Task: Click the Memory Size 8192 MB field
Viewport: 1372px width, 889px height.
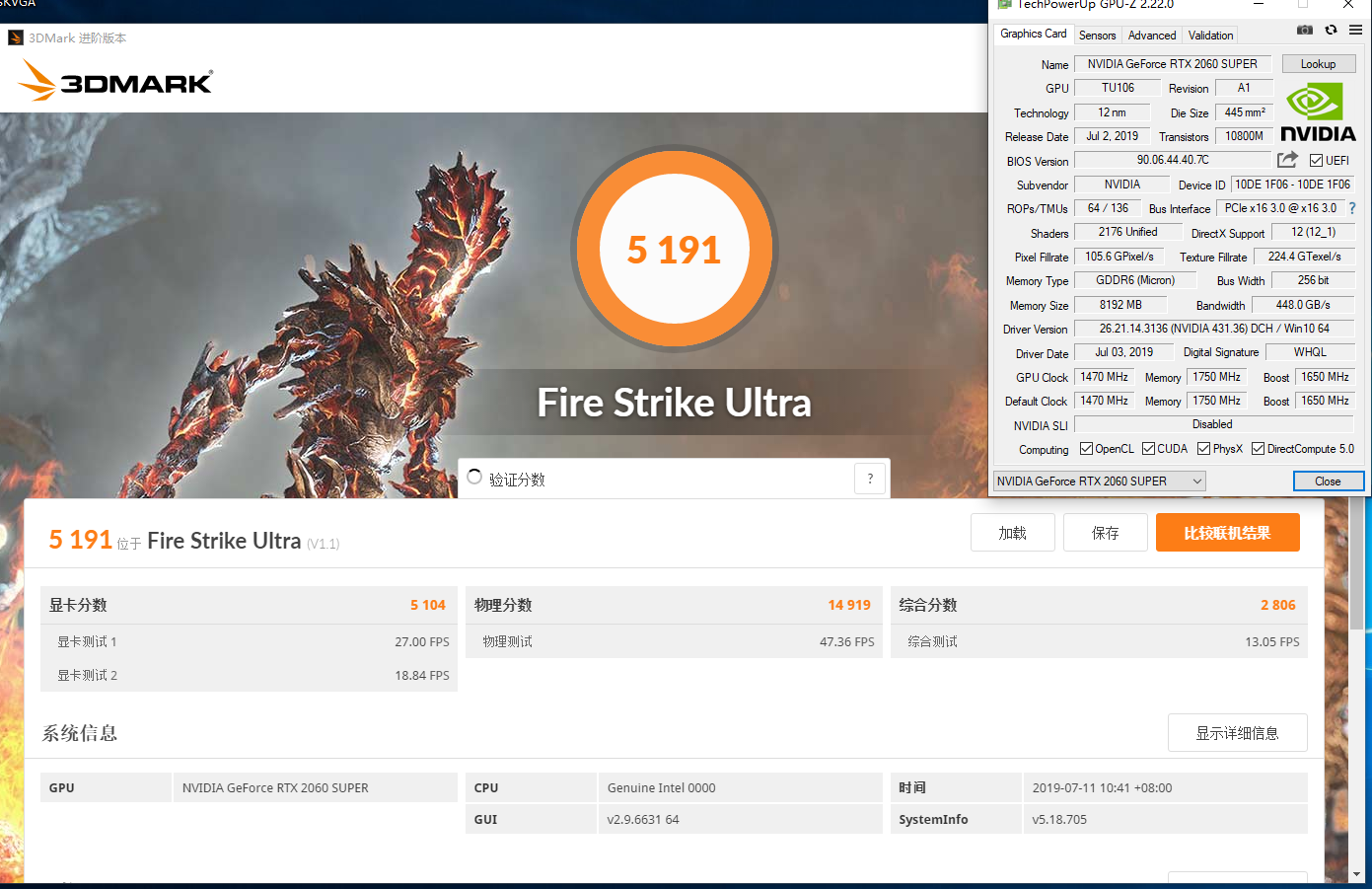Action: pos(1120,305)
